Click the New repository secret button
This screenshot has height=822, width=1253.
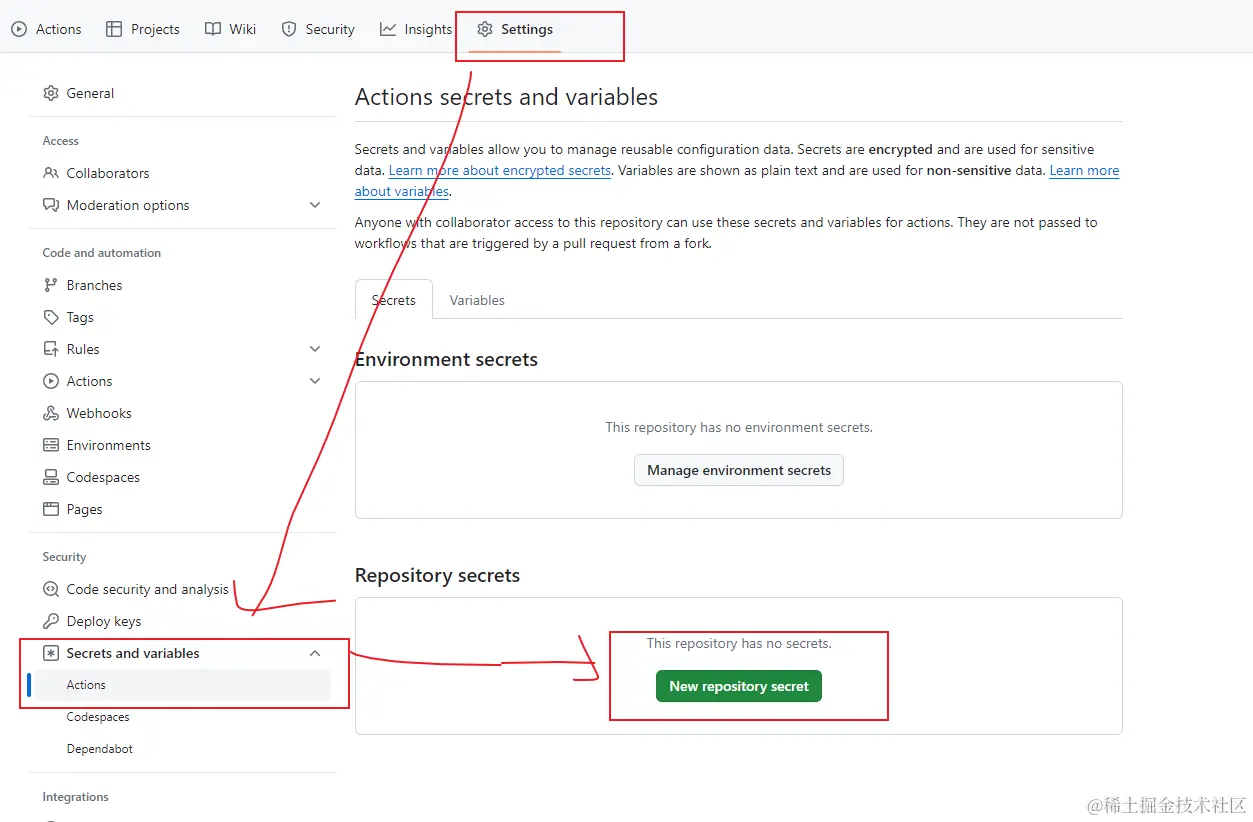[x=739, y=686]
